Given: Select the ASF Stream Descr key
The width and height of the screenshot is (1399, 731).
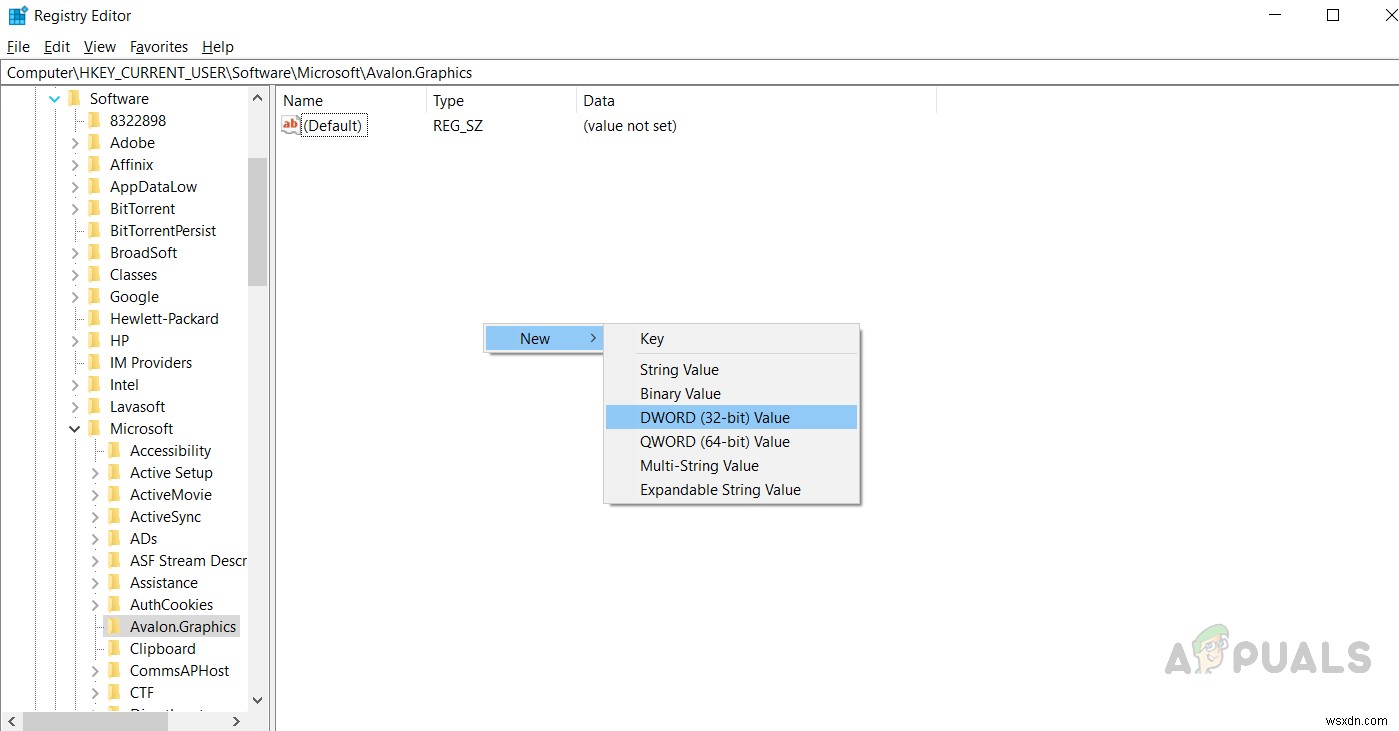Looking at the screenshot, I should 188,560.
